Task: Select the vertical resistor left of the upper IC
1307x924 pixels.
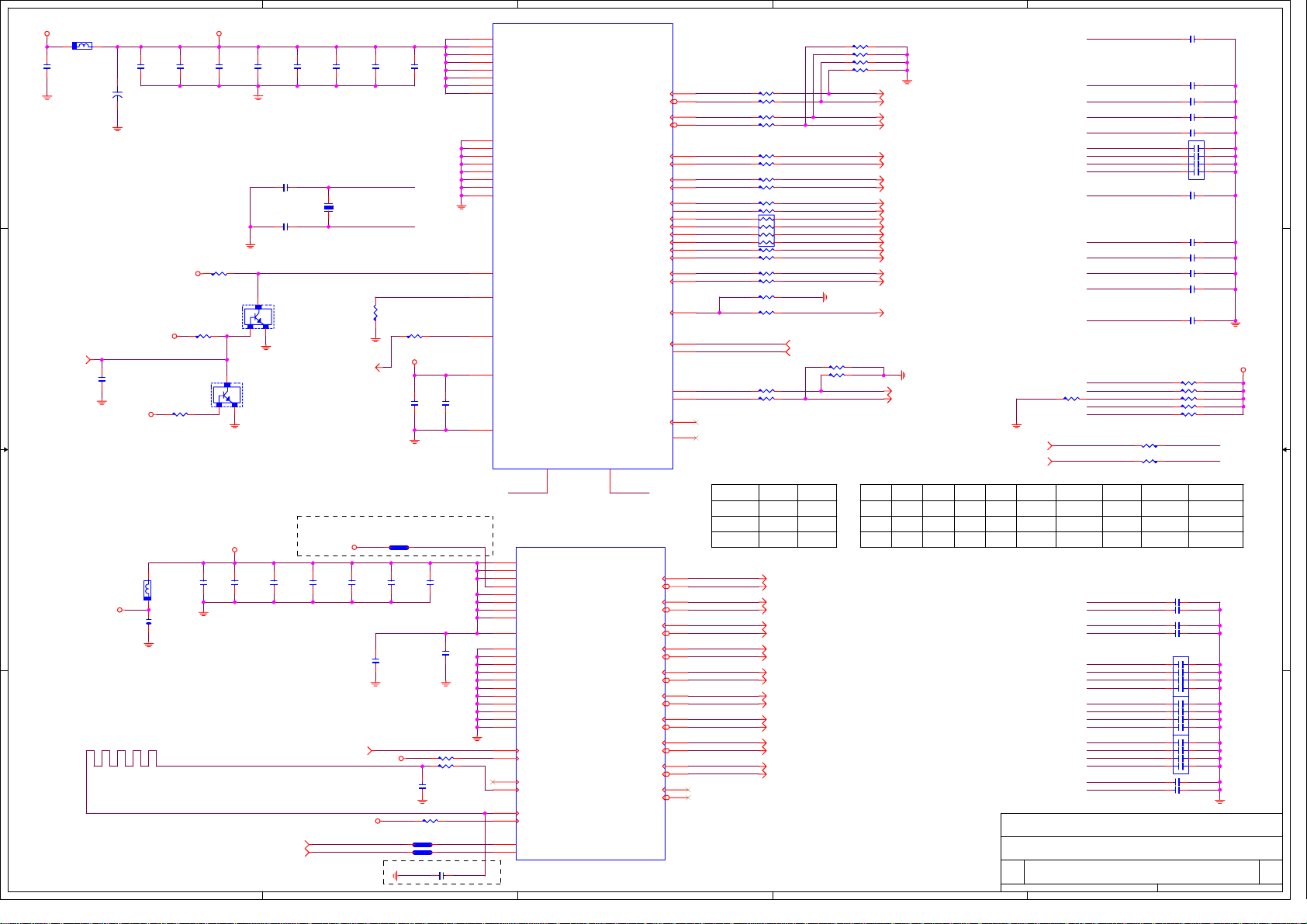Action: [x=375, y=313]
